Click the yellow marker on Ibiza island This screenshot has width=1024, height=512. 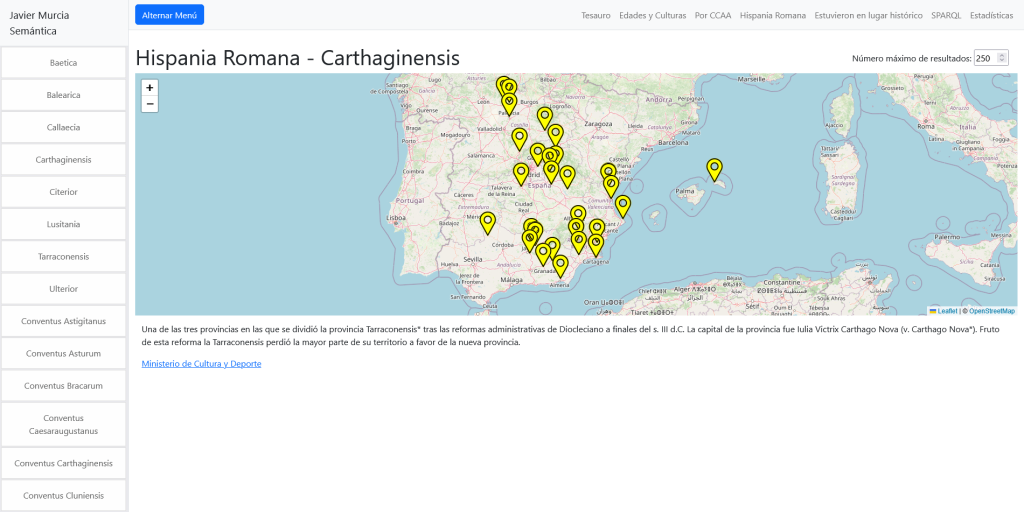click(x=714, y=168)
